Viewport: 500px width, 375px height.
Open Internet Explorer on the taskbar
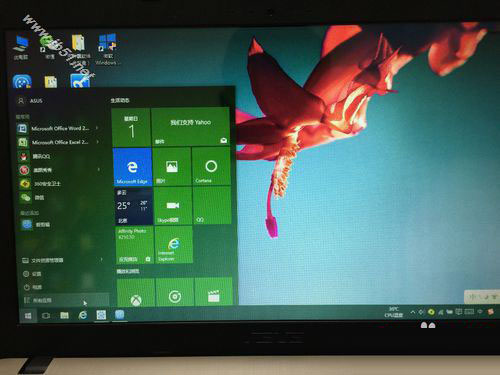point(83,315)
